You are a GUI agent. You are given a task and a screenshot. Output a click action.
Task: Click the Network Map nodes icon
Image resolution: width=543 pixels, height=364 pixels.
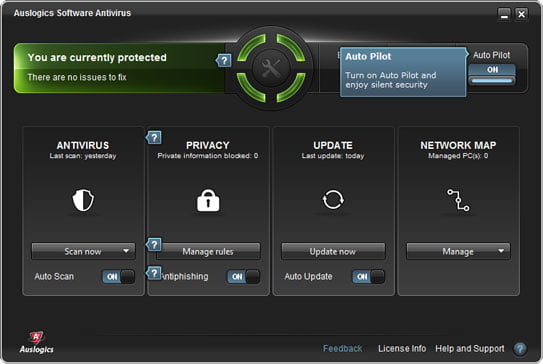click(x=458, y=200)
